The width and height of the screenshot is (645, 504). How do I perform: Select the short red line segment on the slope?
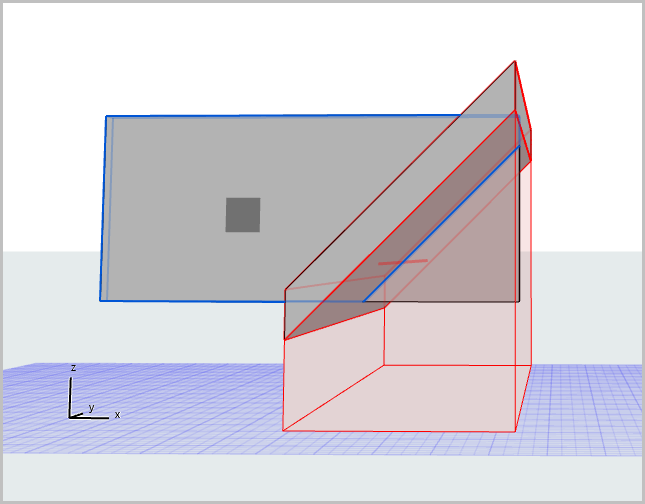(x=402, y=262)
